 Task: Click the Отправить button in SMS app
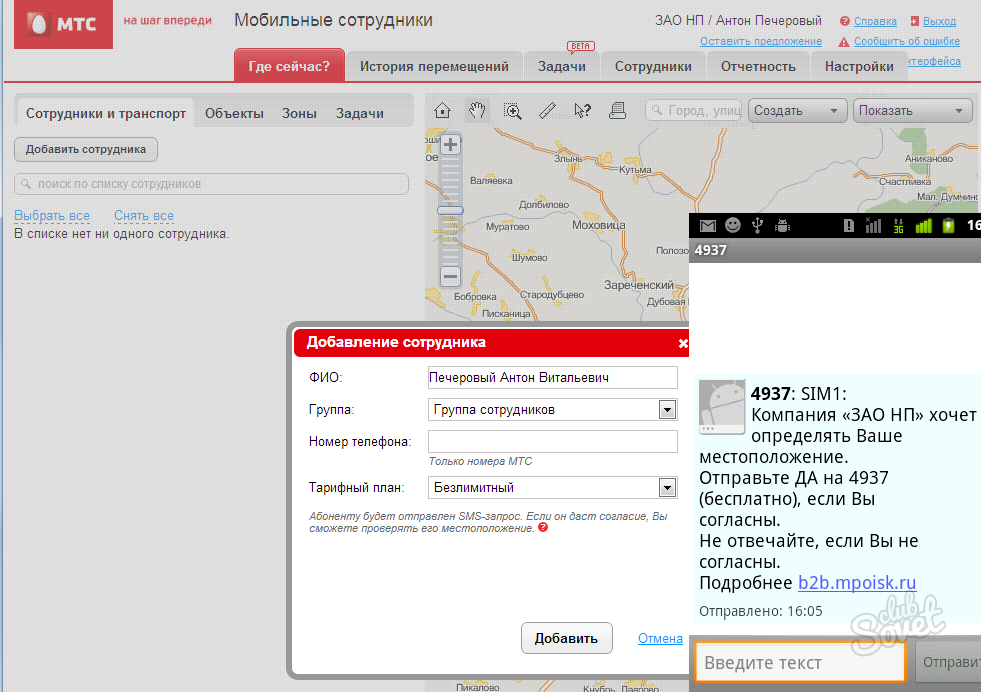950,662
